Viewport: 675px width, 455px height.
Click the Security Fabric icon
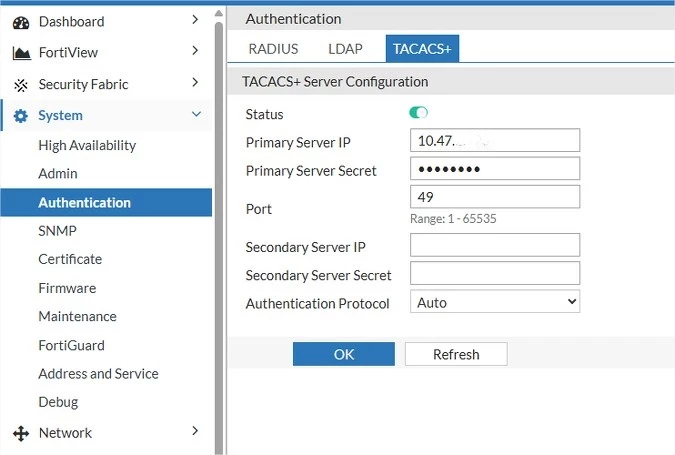tap(21, 85)
